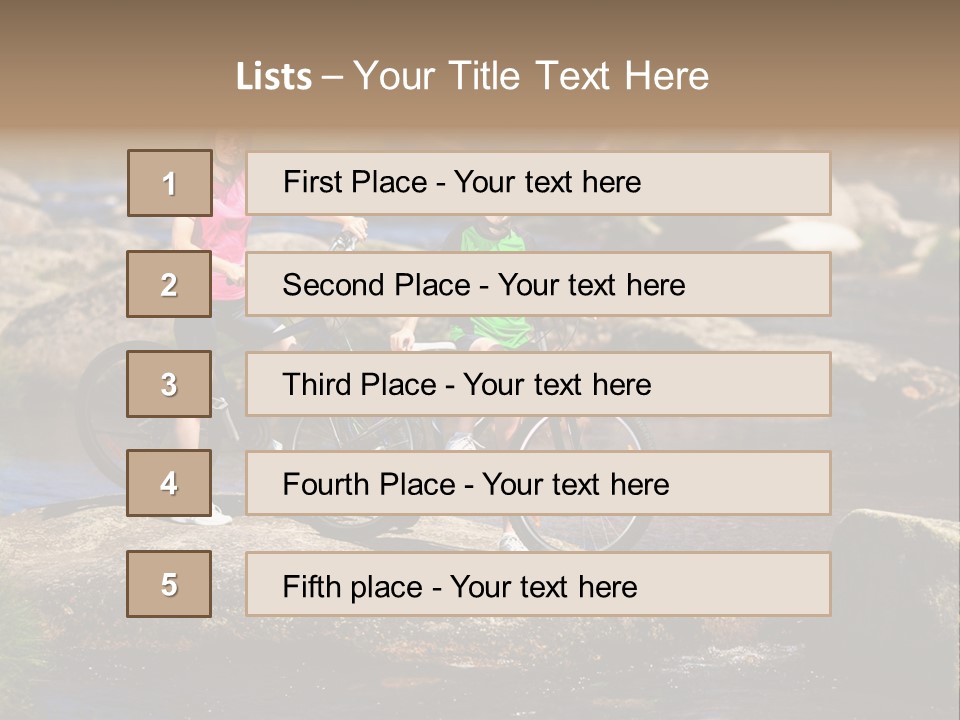Select the "Third Place" text bar
The height and width of the screenshot is (720, 960).
pos(538,384)
